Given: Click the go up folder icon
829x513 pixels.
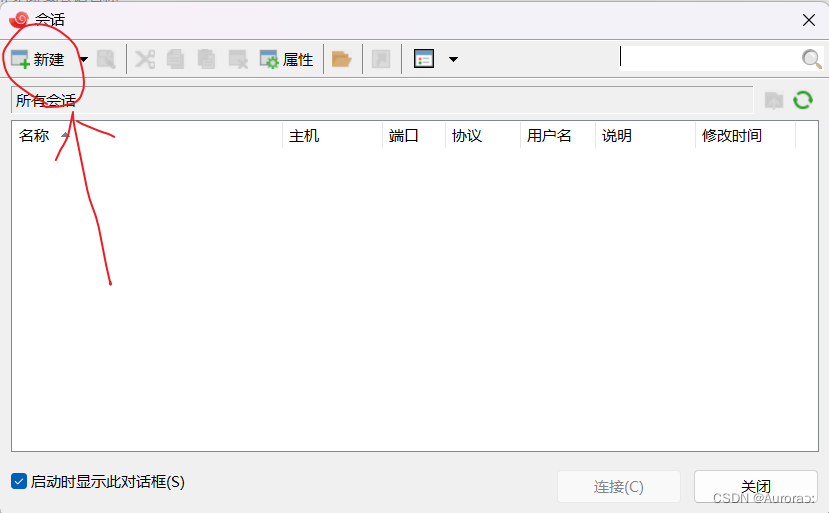Looking at the screenshot, I should coord(773,100).
